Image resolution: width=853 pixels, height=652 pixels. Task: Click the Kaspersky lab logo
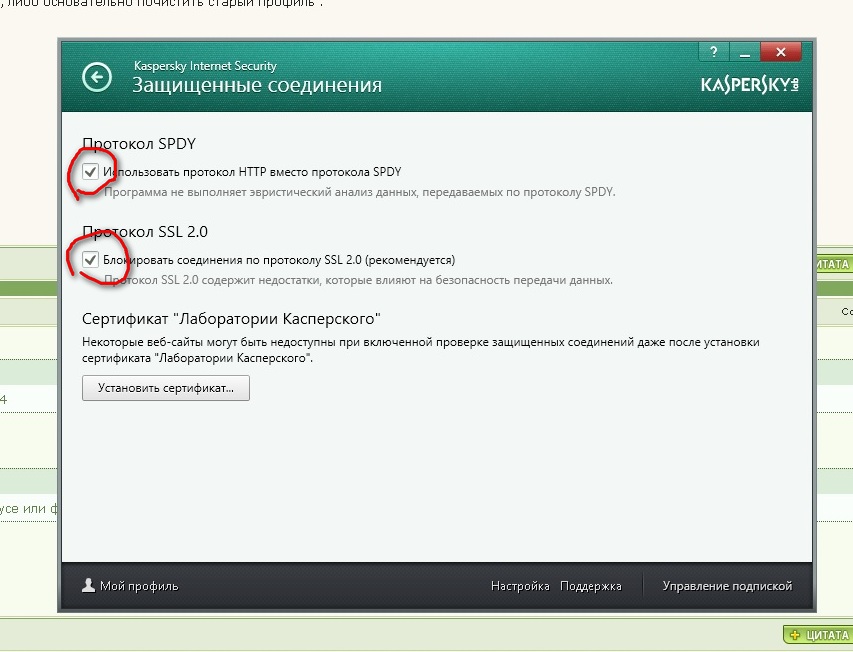(x=750, y=84)
